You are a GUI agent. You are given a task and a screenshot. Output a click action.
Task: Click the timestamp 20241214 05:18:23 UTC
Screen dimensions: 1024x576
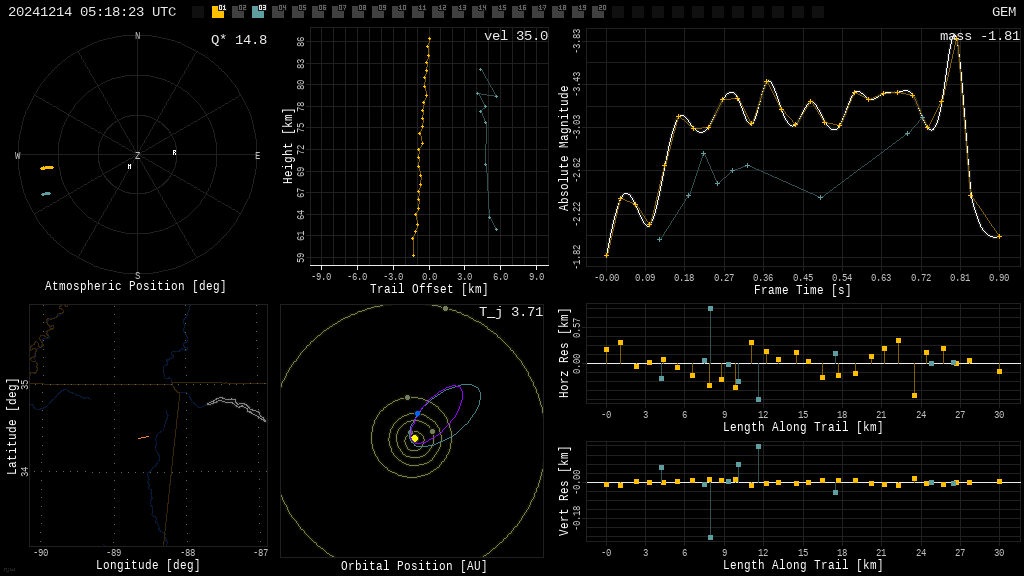click(x=92, y=12)
